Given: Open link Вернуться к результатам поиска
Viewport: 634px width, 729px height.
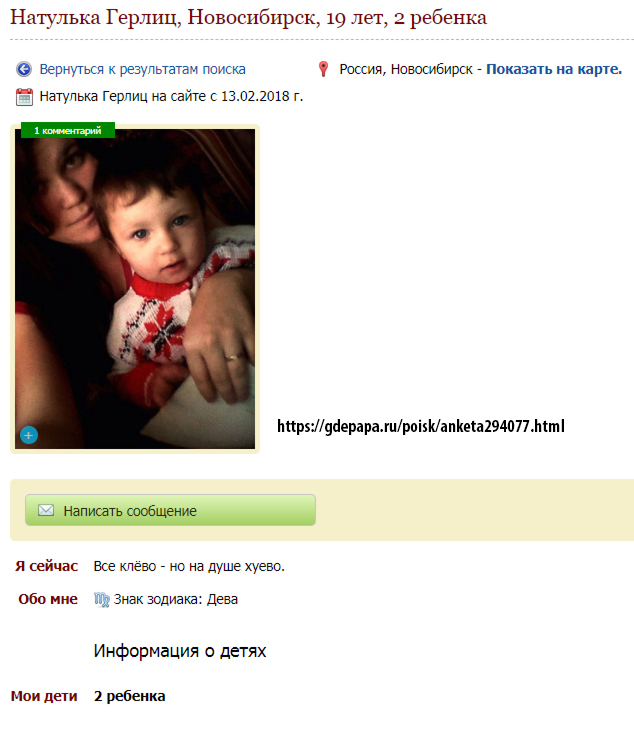Looking at the screenshot, I should [142, 69].
